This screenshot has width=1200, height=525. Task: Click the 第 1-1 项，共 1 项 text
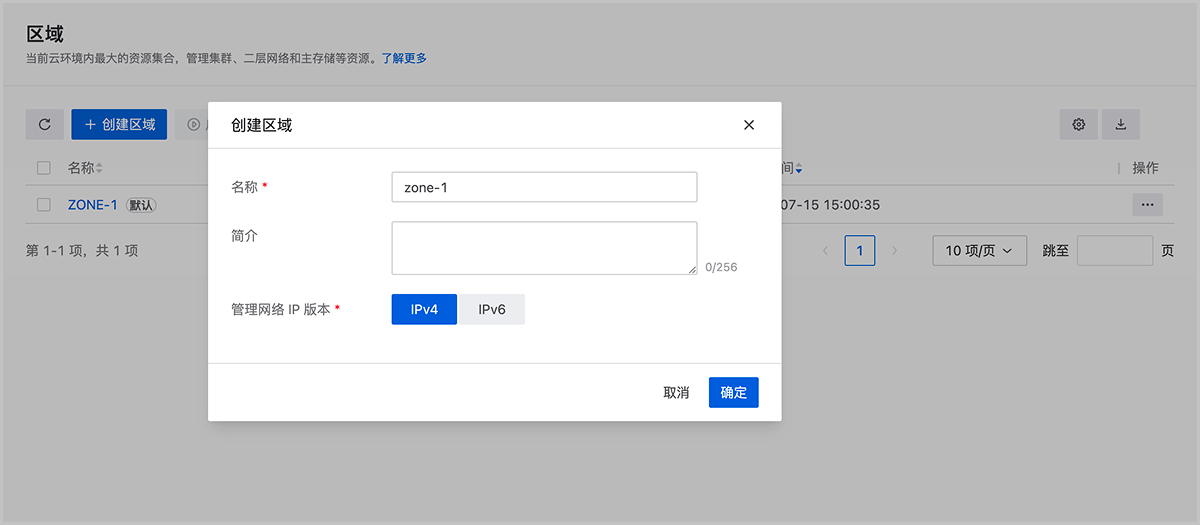(82, 251)
